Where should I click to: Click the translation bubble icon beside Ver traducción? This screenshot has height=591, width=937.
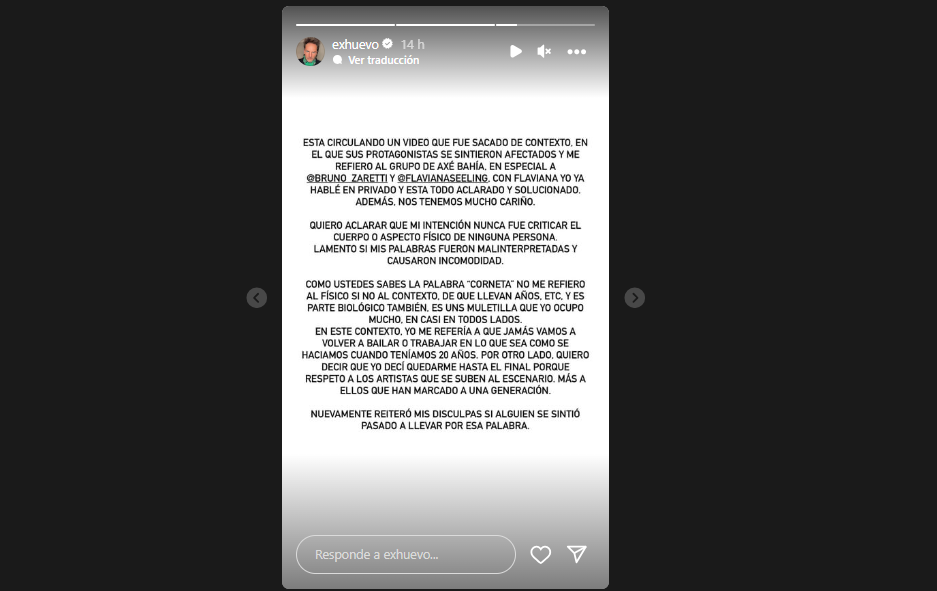338,60
